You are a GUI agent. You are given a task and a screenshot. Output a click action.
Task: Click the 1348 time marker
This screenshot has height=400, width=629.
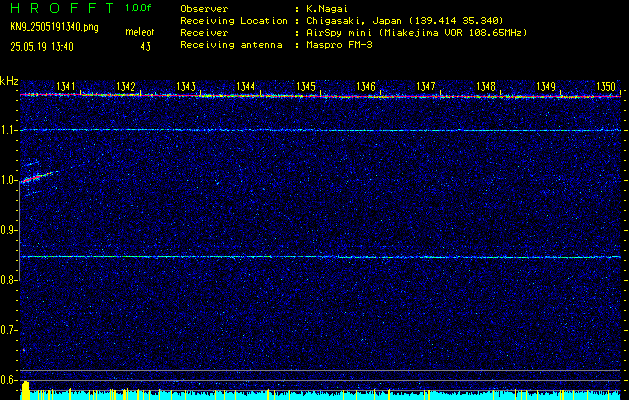[x=486, y=86]
